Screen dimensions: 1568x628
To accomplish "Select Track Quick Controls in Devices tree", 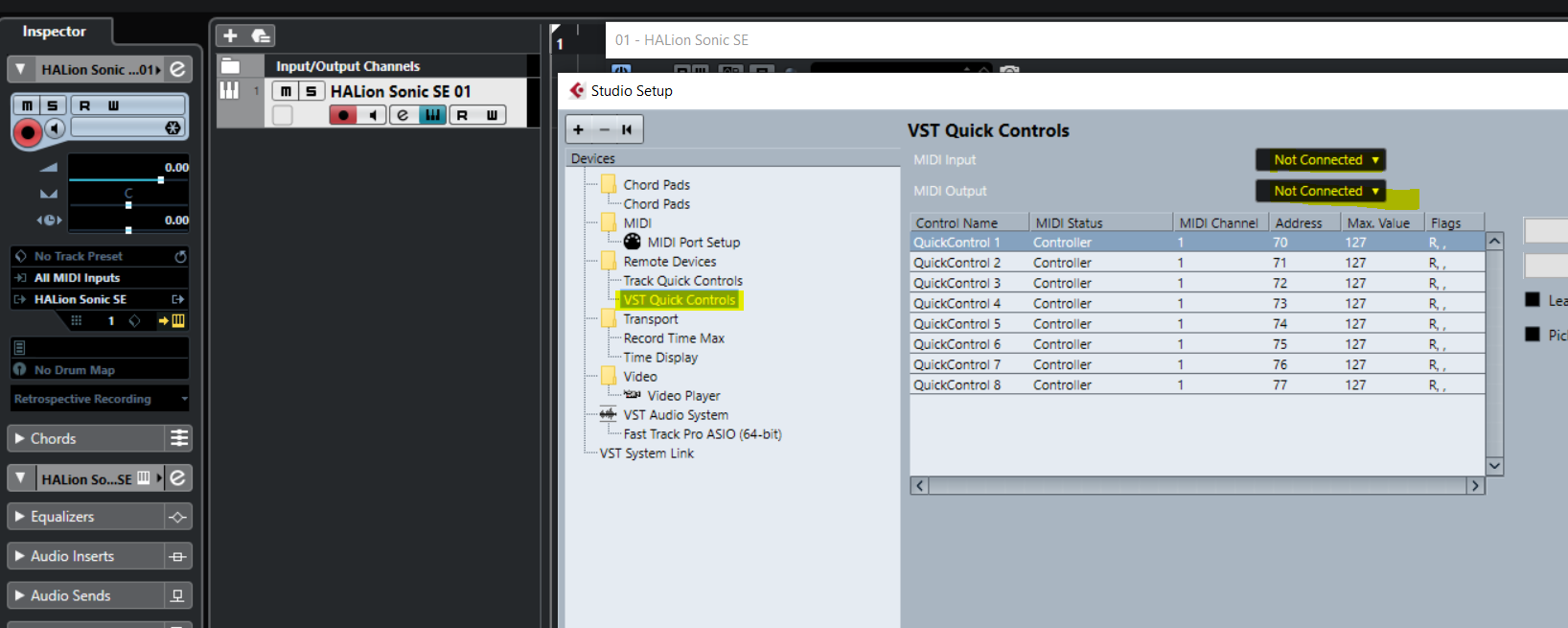I will pyautogui.click(x=682, y=281).
